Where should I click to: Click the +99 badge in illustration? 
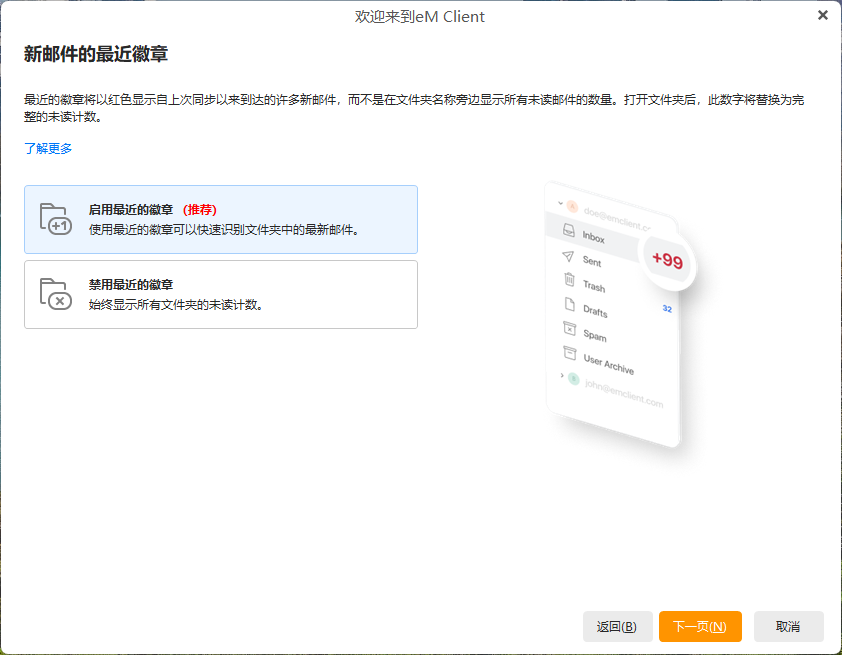667,260
